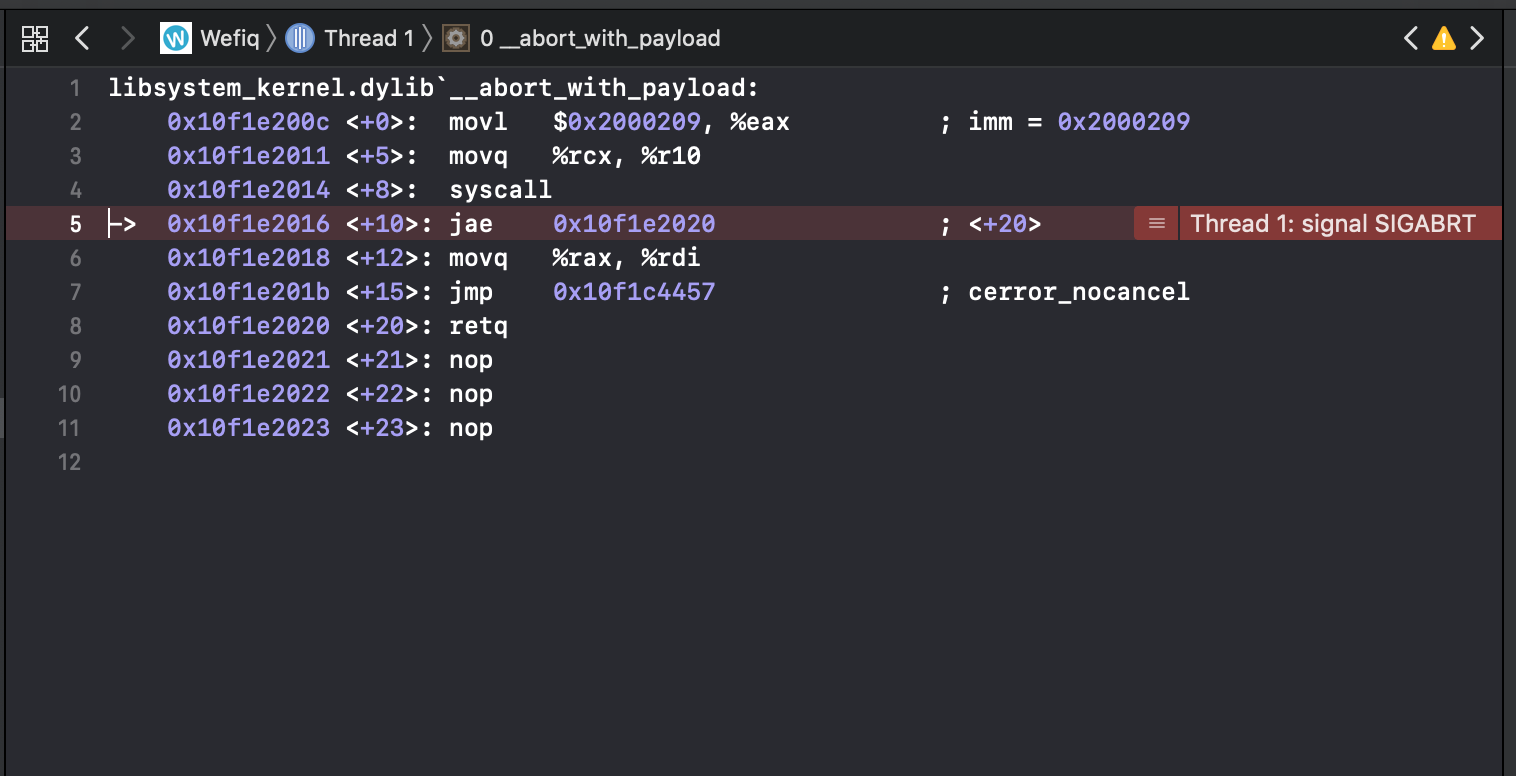Open the Thread 1 jump bar dropdown
The height and width of the screenshot is (776, 1516).
pos(367,37)
